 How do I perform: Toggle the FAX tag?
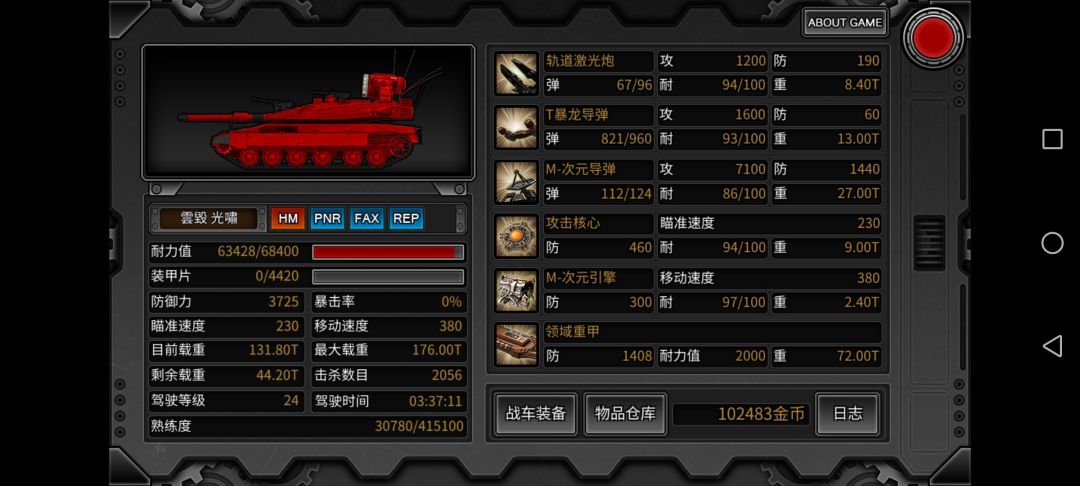click(x=366, y=219)
